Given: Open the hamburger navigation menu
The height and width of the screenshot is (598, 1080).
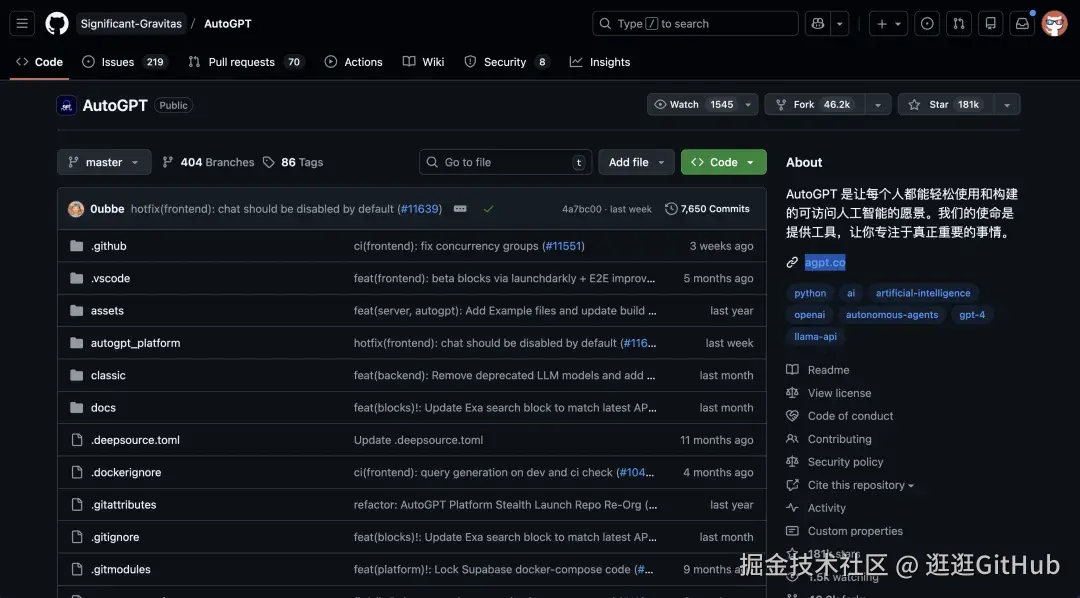Looking at the screenshot, I should [23, 24].
